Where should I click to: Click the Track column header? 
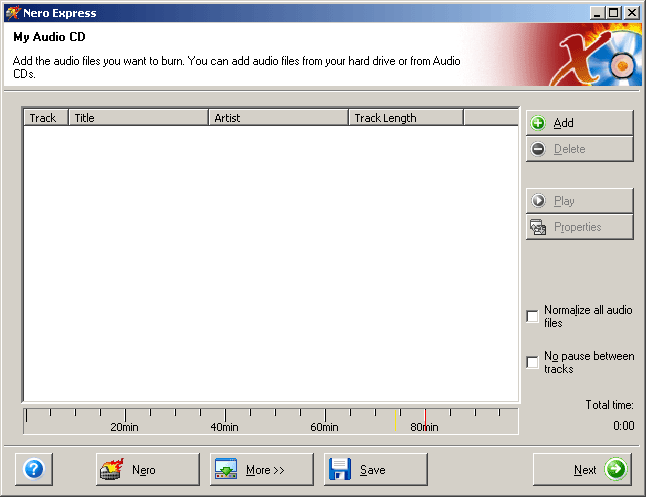(46, 117)
